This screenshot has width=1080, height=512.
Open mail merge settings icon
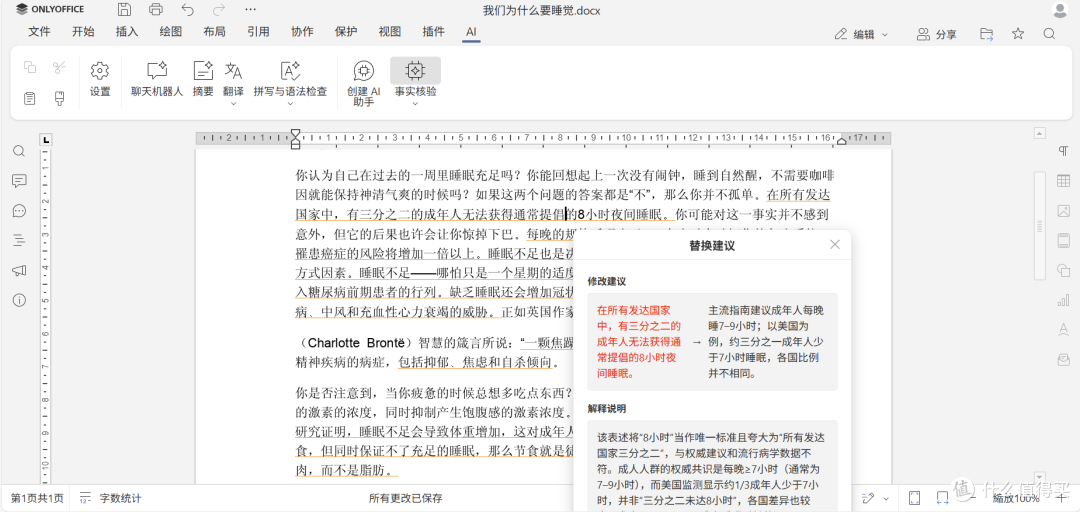click(1063, 359)
